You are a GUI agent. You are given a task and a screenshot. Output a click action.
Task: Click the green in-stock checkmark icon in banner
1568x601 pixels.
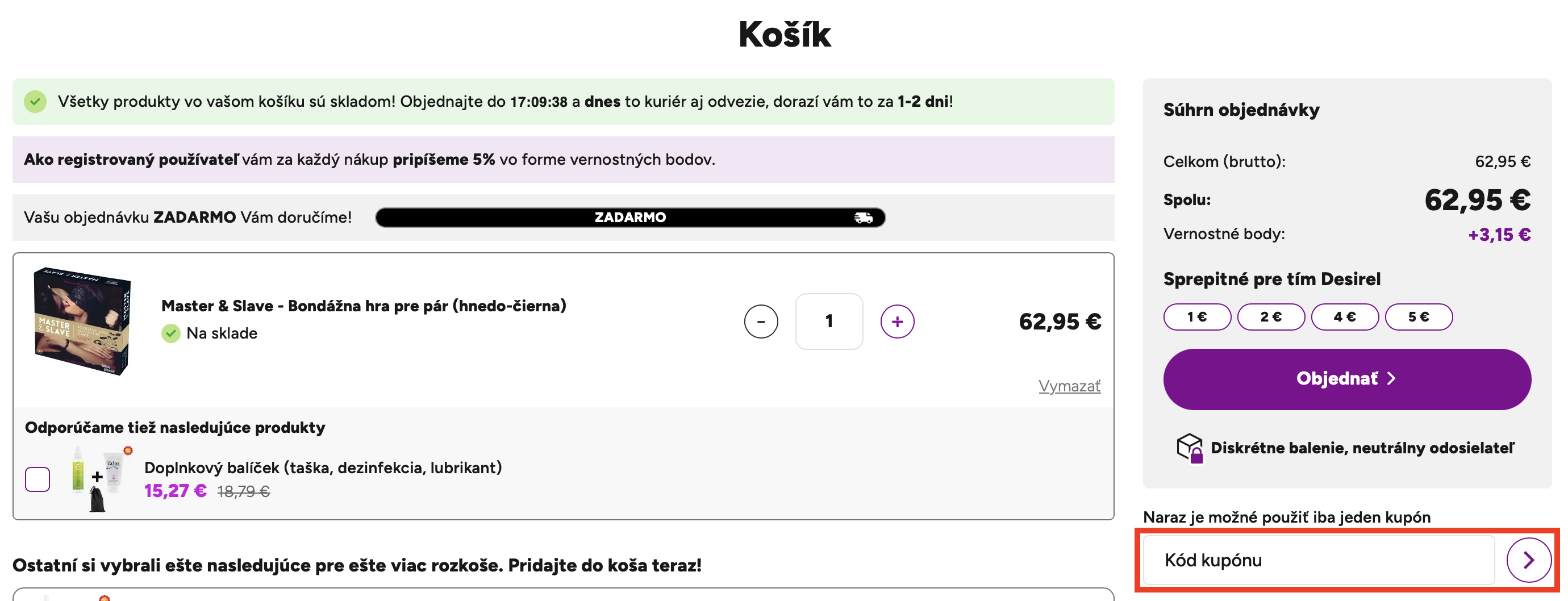[x=35, y=102]
